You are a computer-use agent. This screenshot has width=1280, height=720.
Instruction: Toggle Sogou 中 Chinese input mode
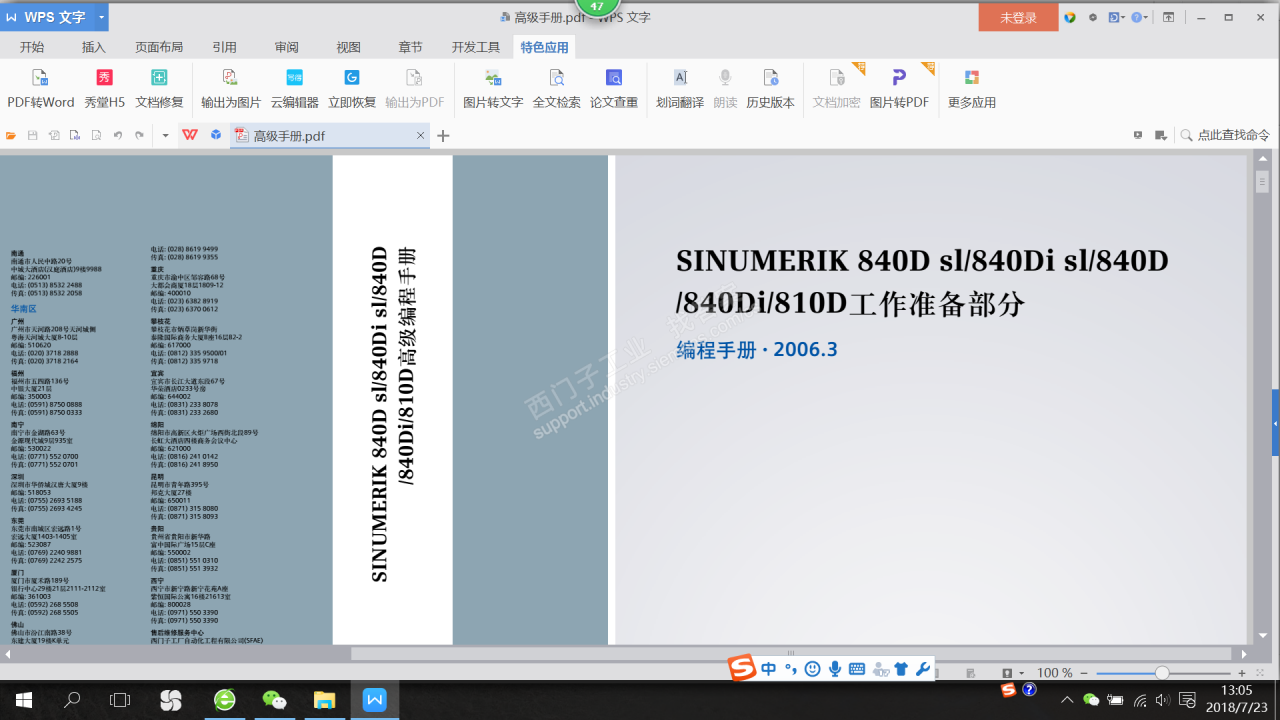pos(768,669)
